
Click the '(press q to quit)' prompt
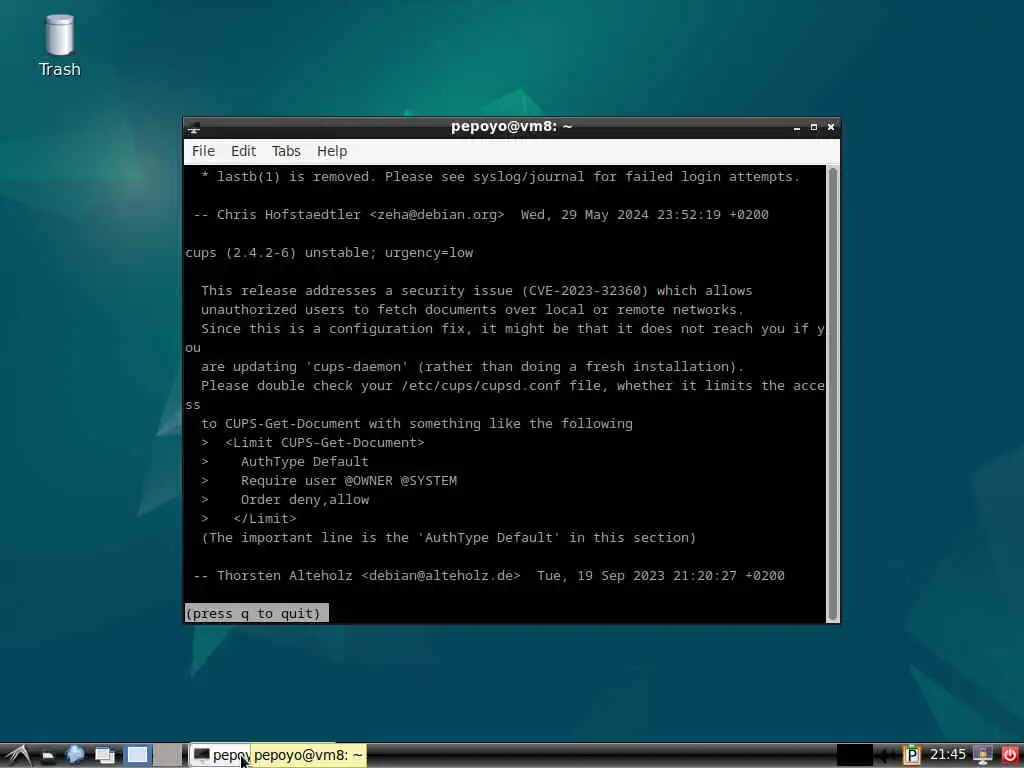pos(256,613)
